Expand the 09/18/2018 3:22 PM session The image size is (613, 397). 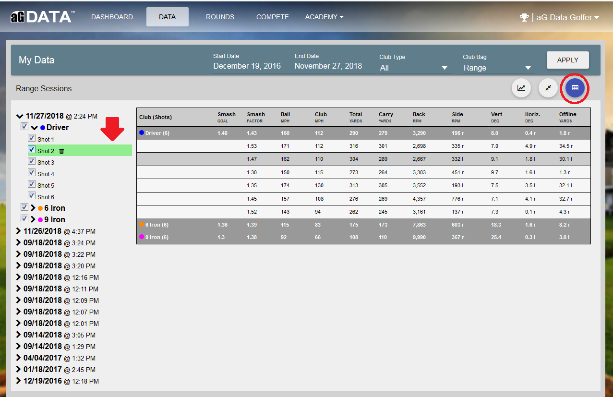[x=18, y=254]
